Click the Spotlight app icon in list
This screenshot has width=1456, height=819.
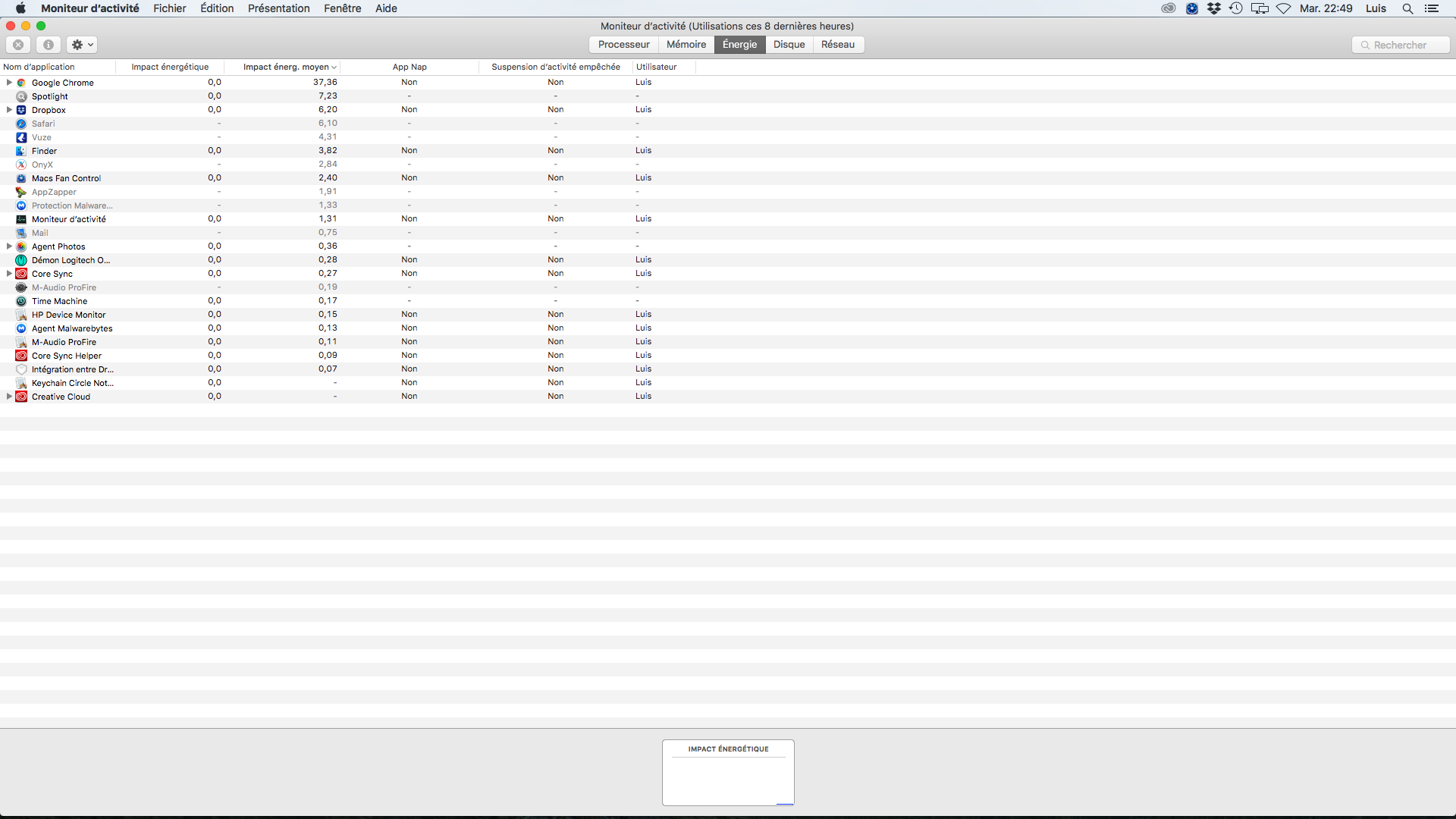pos(21,96)
